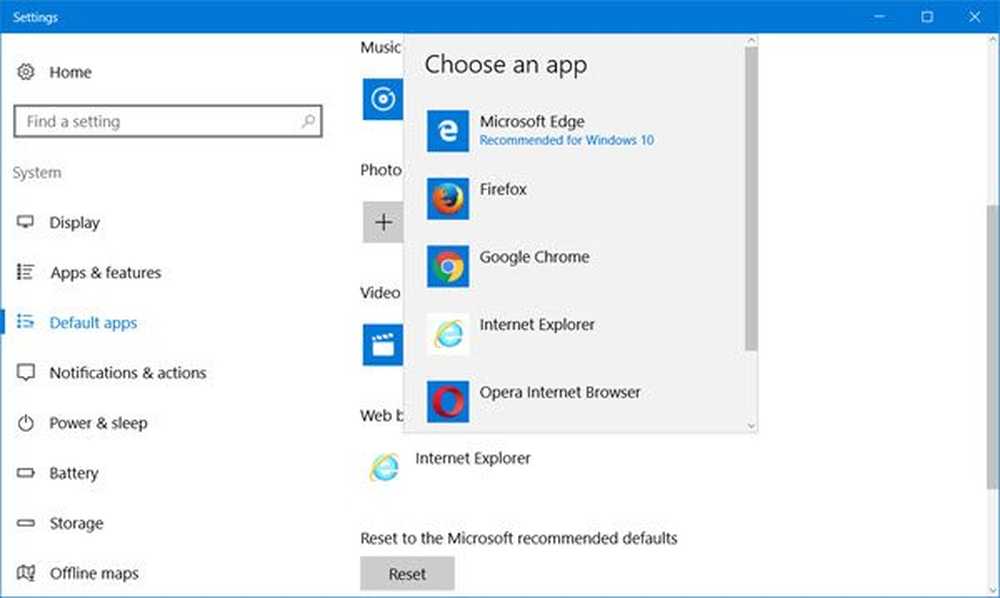This screenshot has height=598, width=1000.
Task: Click the Battery icon in sidebar
Action: (26, 472)
